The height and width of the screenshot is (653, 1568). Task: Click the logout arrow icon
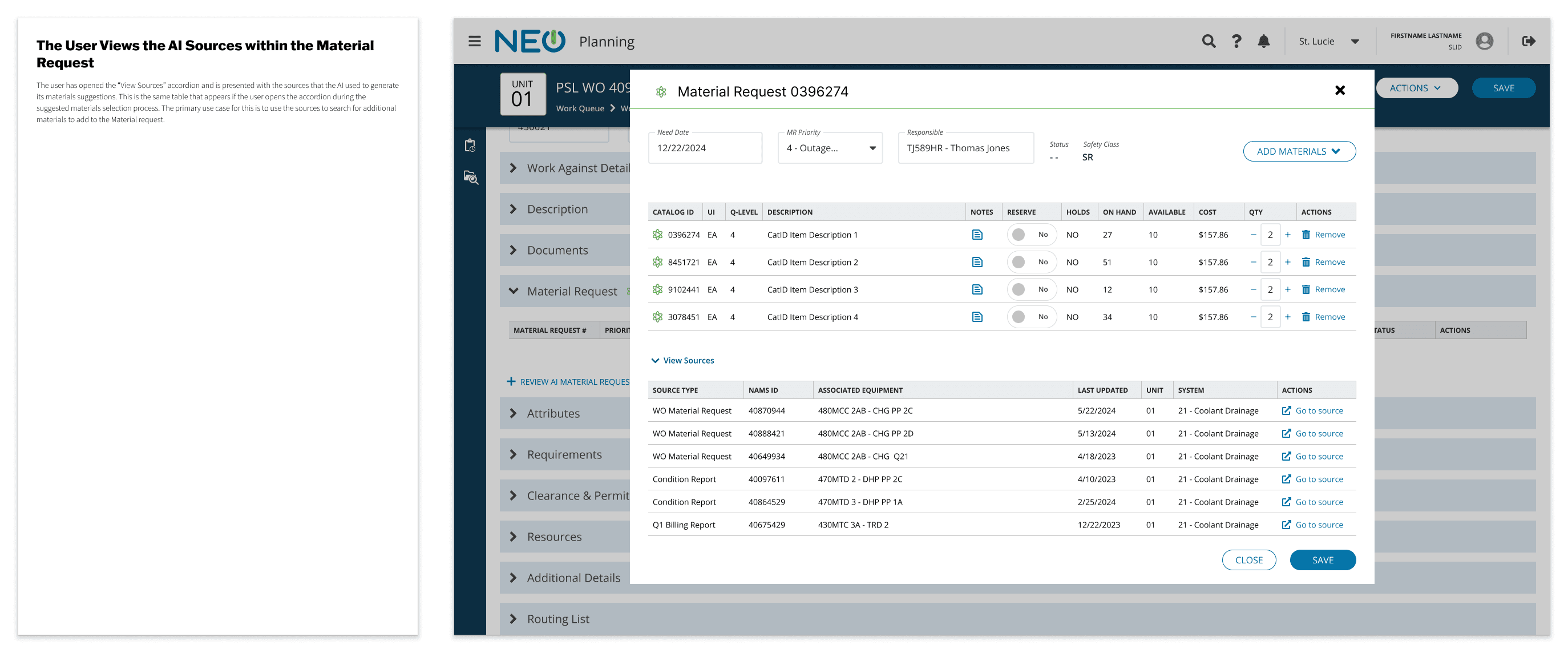click(1529, 42)
